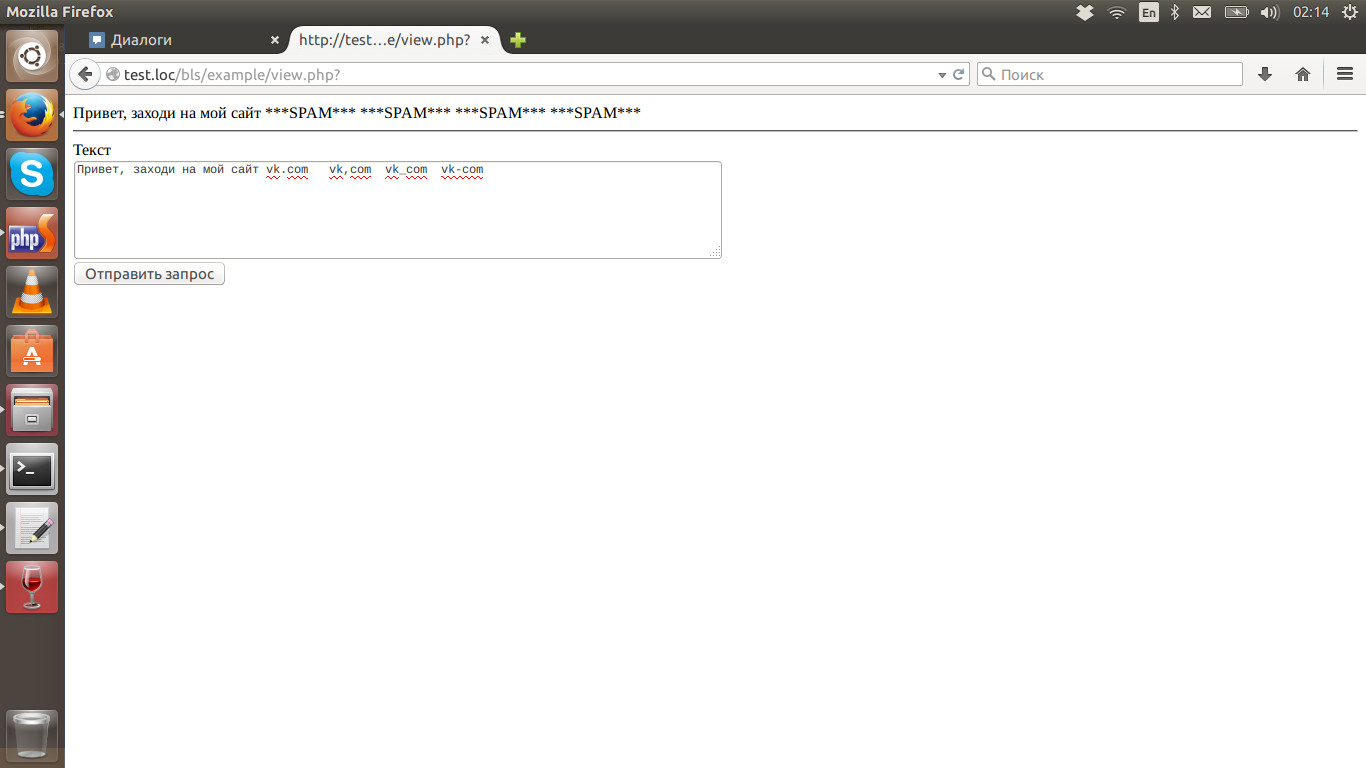Expand the URL bar history dropdown

(x=942, y=75)
